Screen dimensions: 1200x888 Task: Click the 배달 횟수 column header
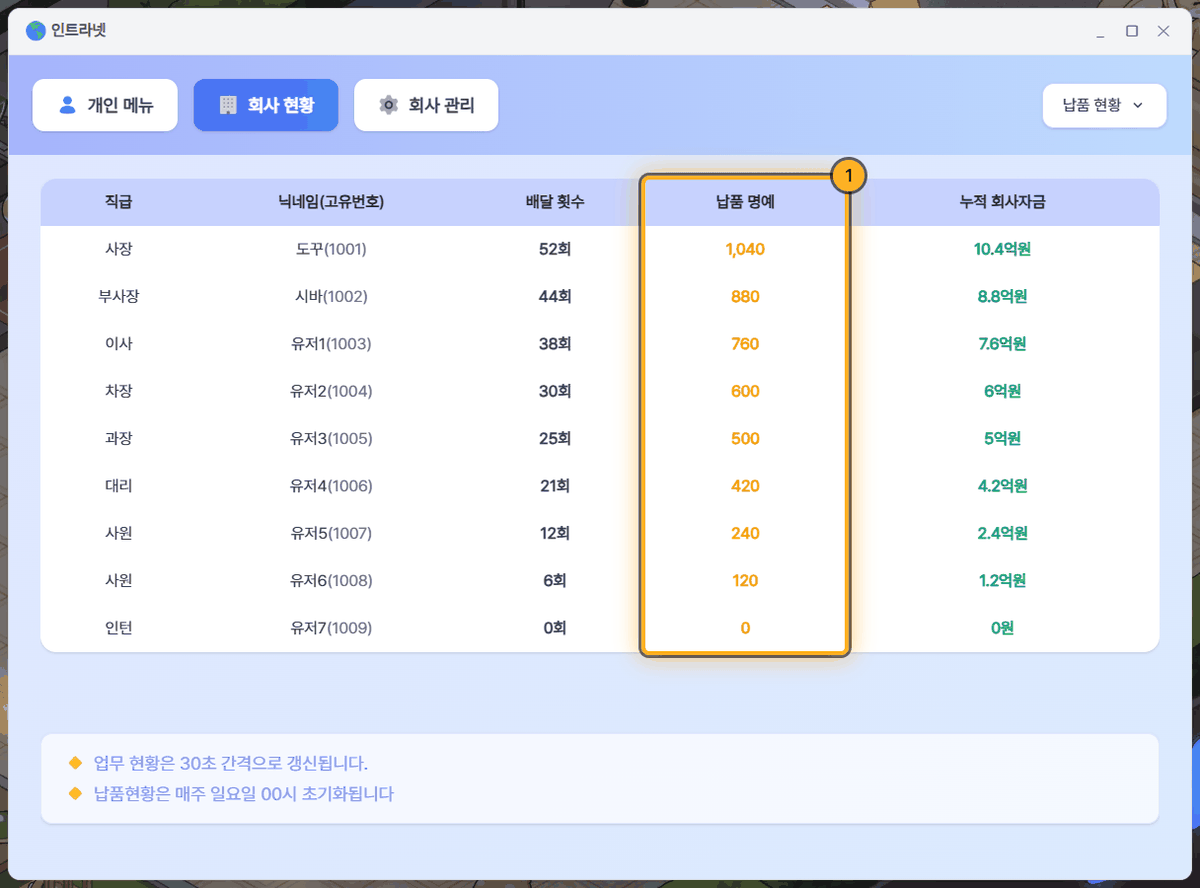point(555,202)
